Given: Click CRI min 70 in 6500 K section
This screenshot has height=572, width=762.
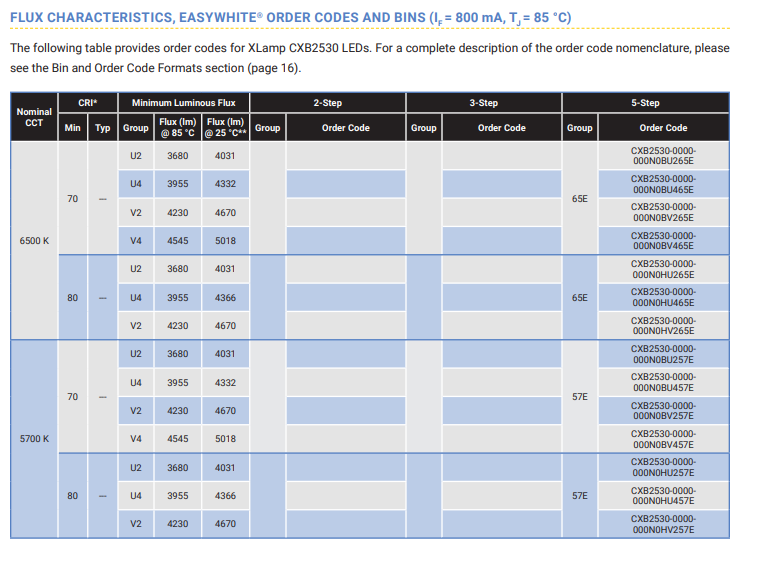Looking at the screenshot, I should [72, 198].
